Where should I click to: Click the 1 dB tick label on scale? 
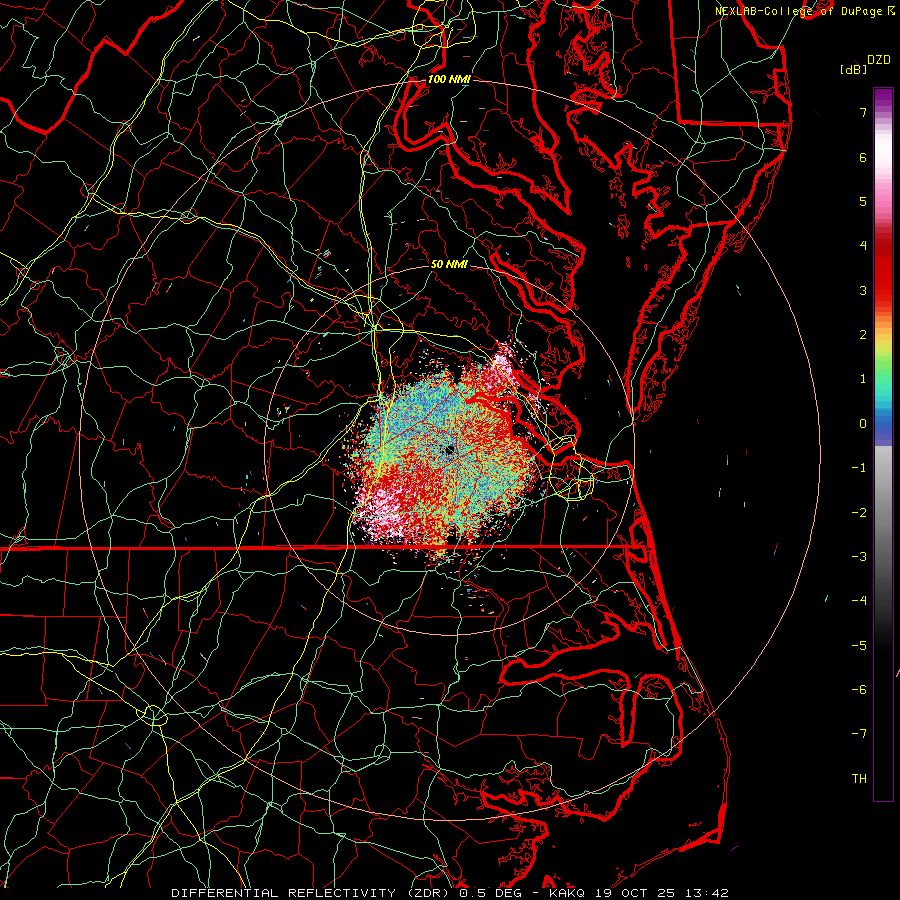click(x=863, y=379)
